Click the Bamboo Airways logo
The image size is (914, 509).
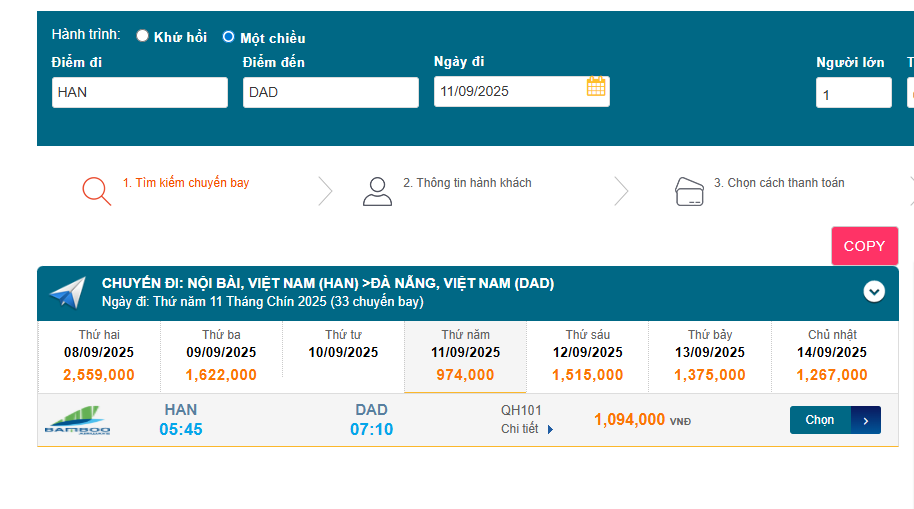[77, 421]
